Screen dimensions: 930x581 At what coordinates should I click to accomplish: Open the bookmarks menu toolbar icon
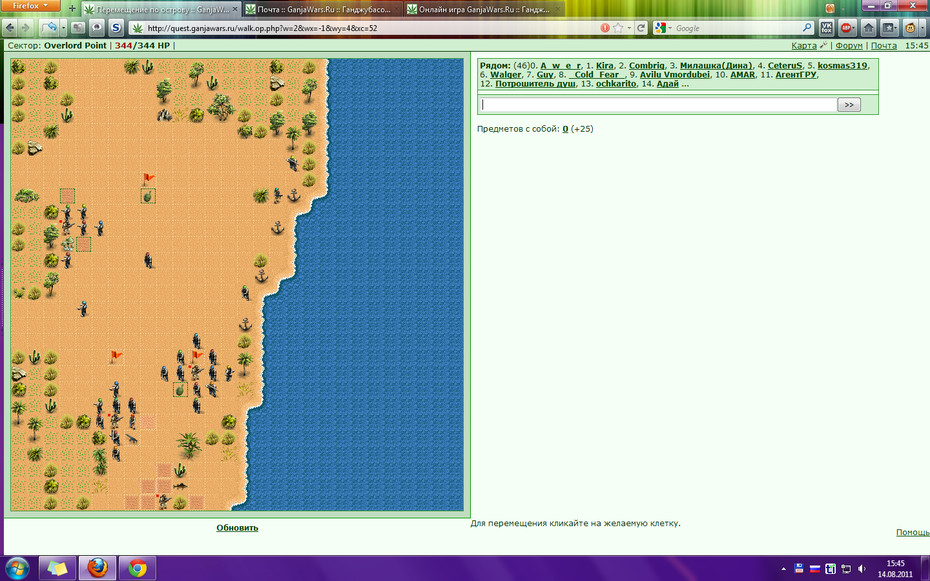pos(888,27)
